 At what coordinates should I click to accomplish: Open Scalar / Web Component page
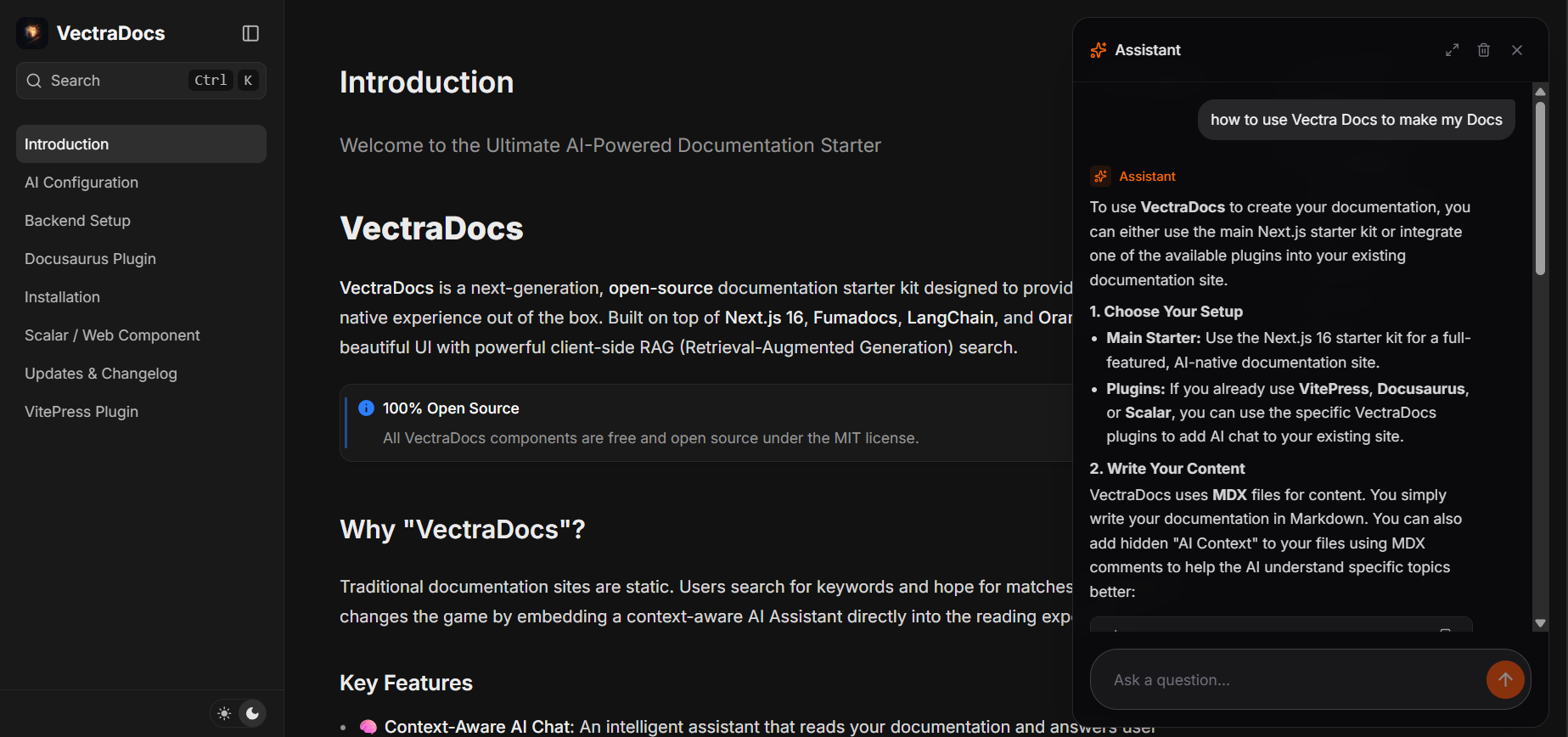(141, 335)
